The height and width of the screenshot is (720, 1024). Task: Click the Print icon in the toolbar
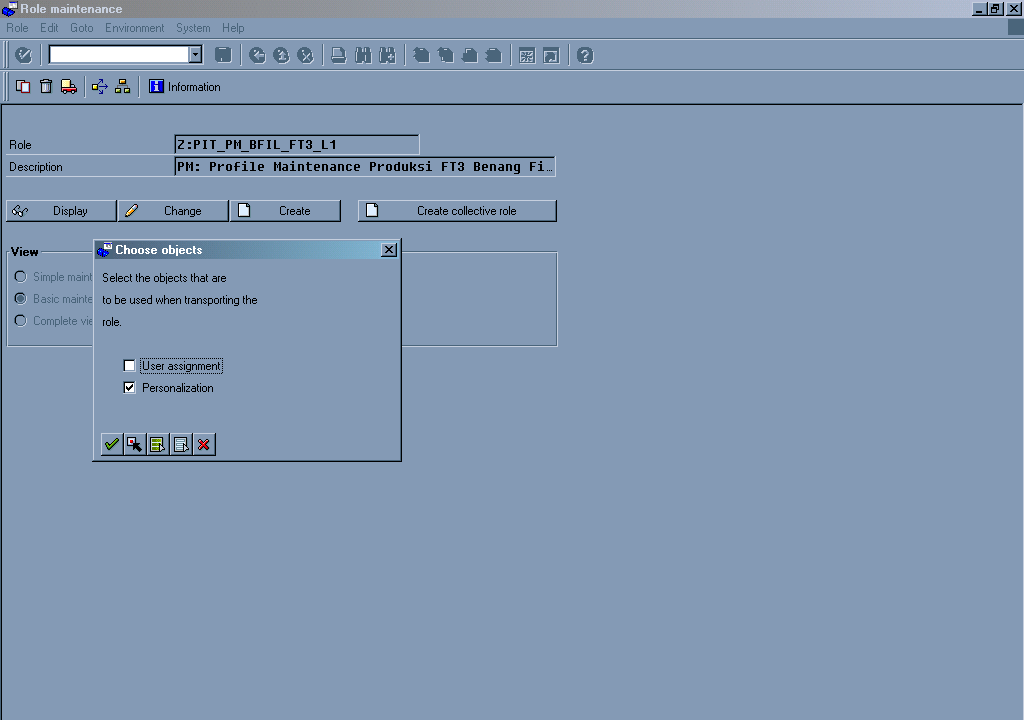tap(338, 55)
